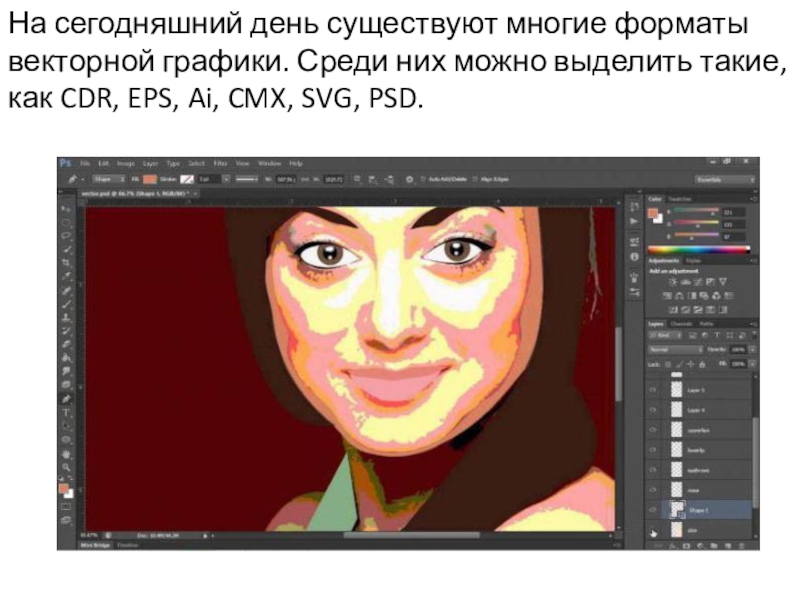Screen dimensions: 800x600
Task: Hide the nose layer
Action: pos(653,490)
